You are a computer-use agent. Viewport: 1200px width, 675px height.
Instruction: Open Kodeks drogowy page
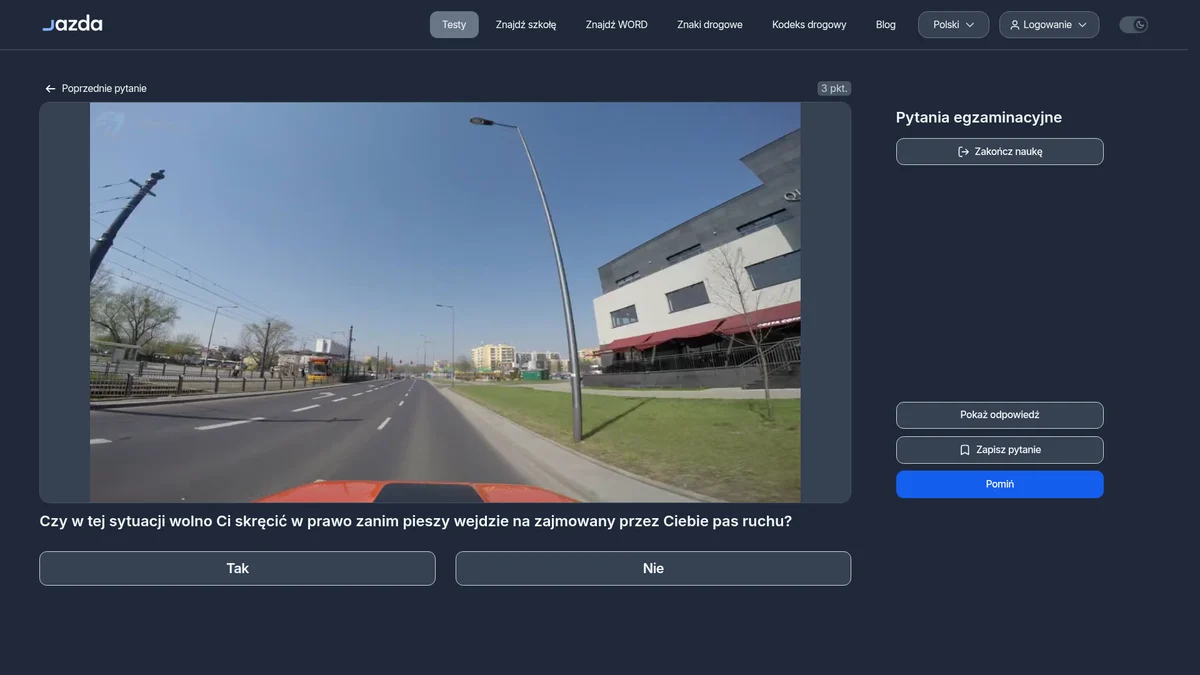(809, 25)
